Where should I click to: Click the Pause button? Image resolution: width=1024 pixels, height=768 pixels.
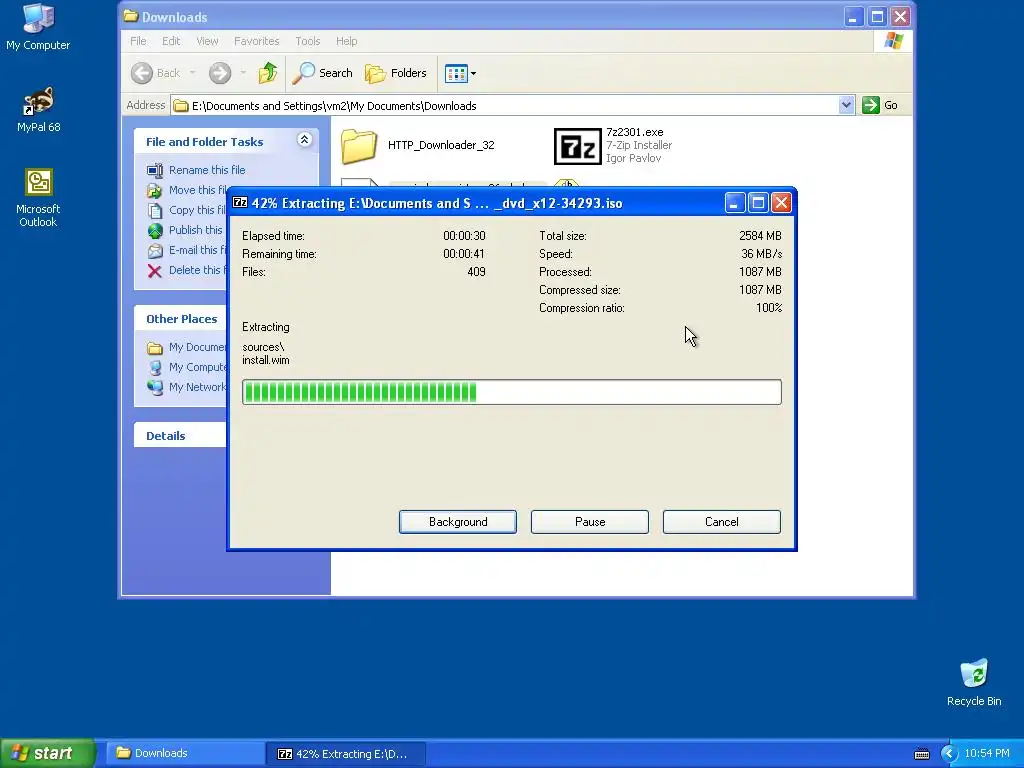point(590,522)
